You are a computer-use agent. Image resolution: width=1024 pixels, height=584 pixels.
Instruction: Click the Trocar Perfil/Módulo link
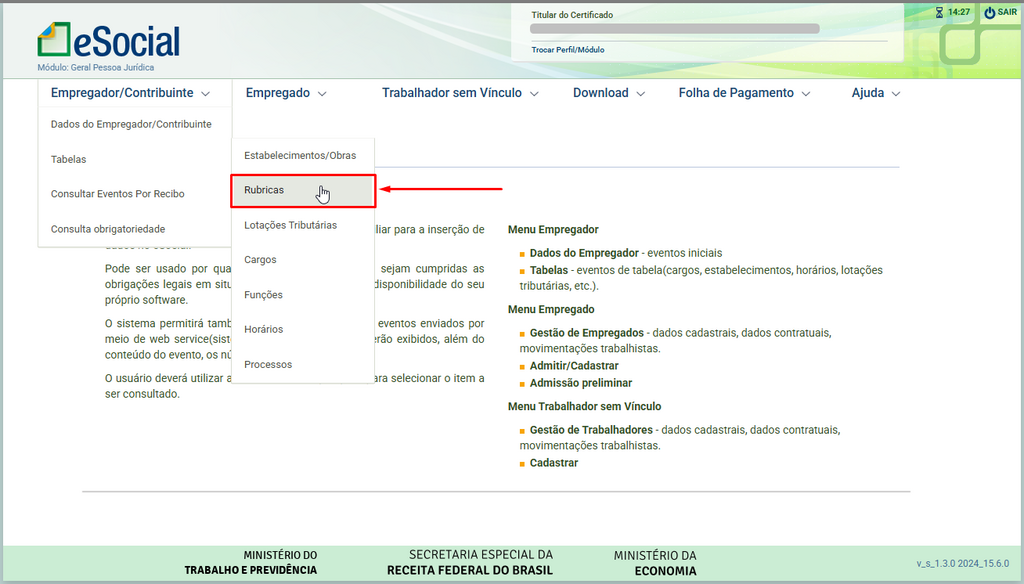567,49
